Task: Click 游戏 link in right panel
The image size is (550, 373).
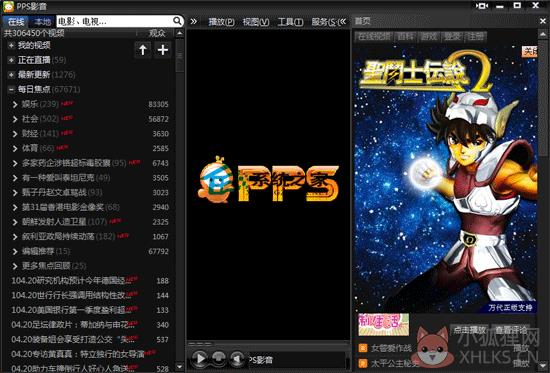Action: 429,36
